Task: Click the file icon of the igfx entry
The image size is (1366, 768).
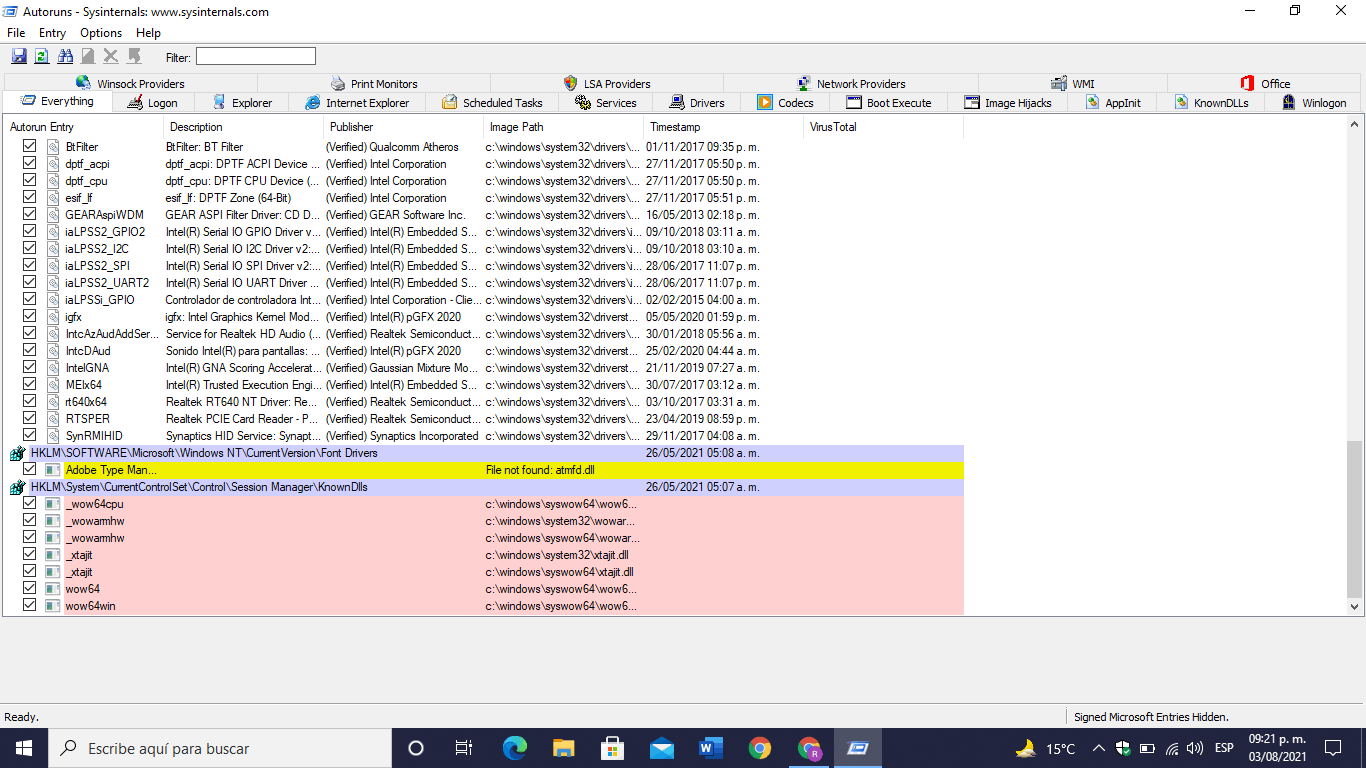Action: point(53,317)
